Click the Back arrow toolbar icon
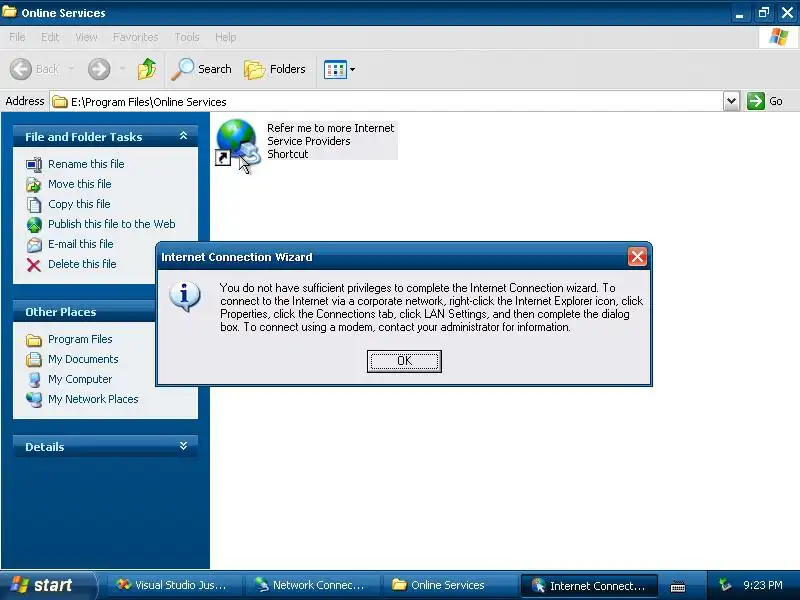Image resolution: width=800 pixels, height=600 pixels. point(21,69)
